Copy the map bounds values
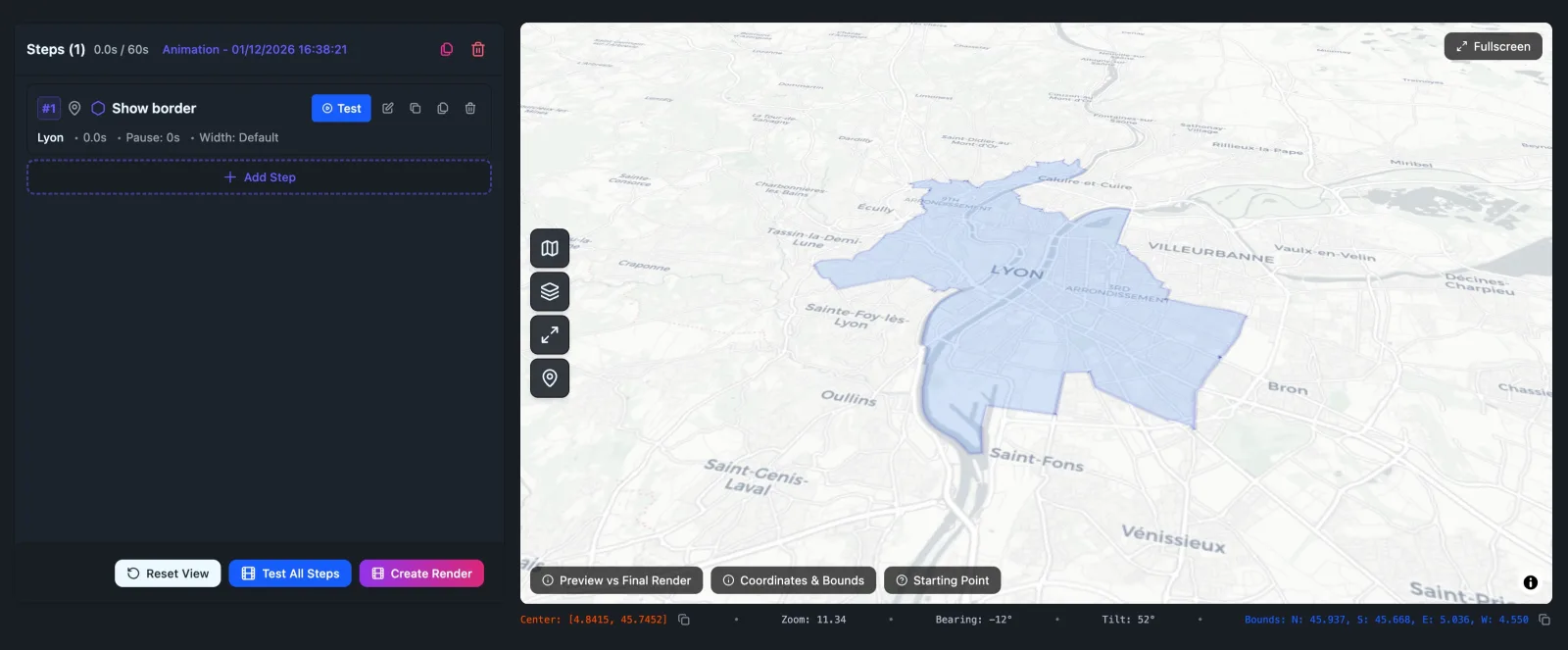This screenshot has height=650, width=1568. 1544,620
